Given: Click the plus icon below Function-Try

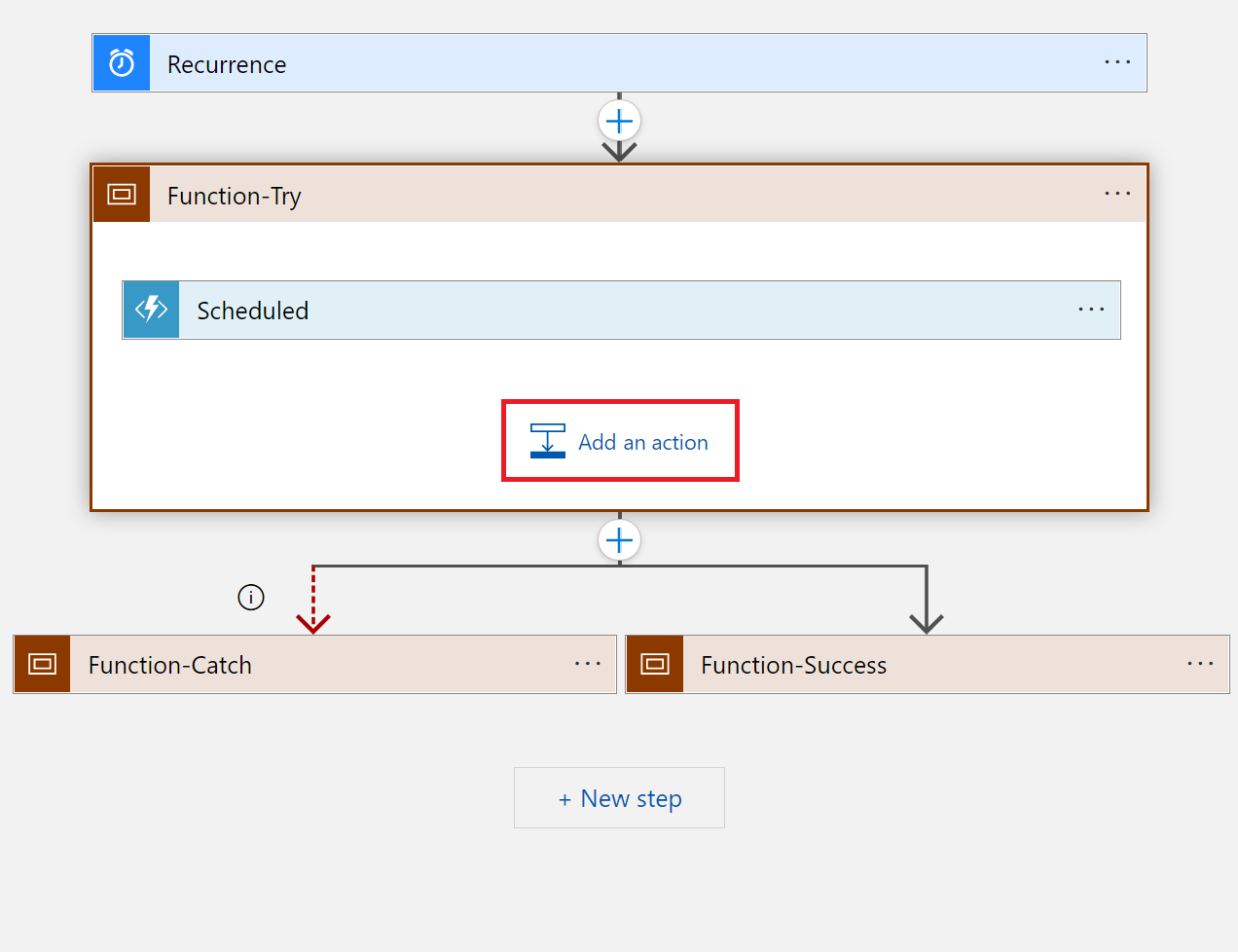Looking at the screenshot, I should [x=619, y=539].
